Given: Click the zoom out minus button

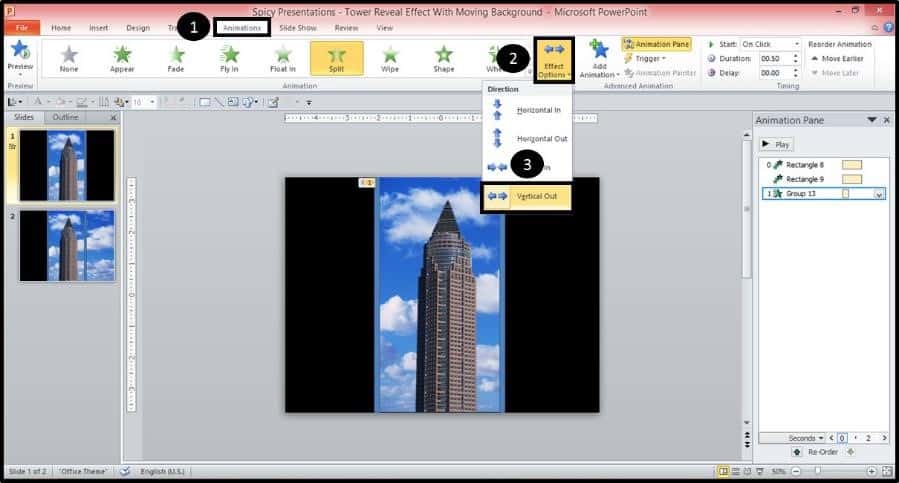Looking at the screenshot, I should (796, 472).
